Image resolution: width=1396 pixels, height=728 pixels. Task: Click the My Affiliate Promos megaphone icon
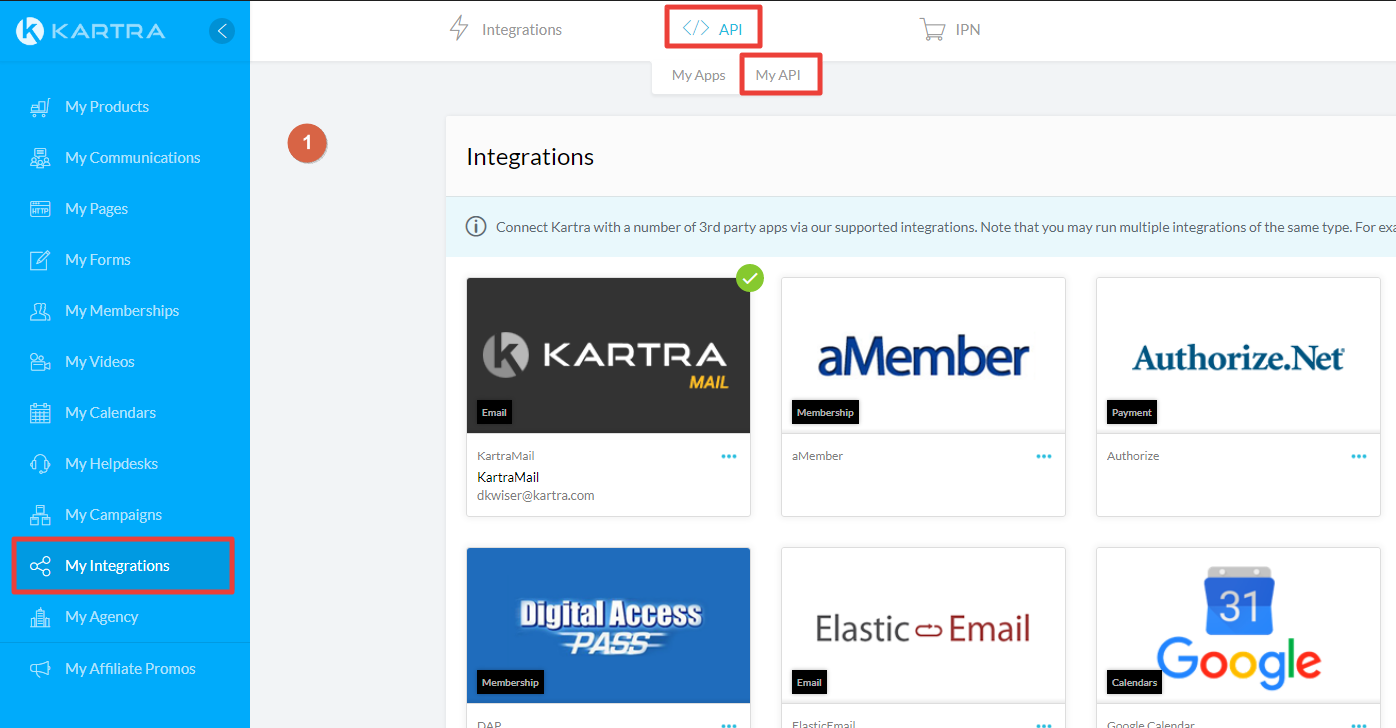tap(40, 669)
